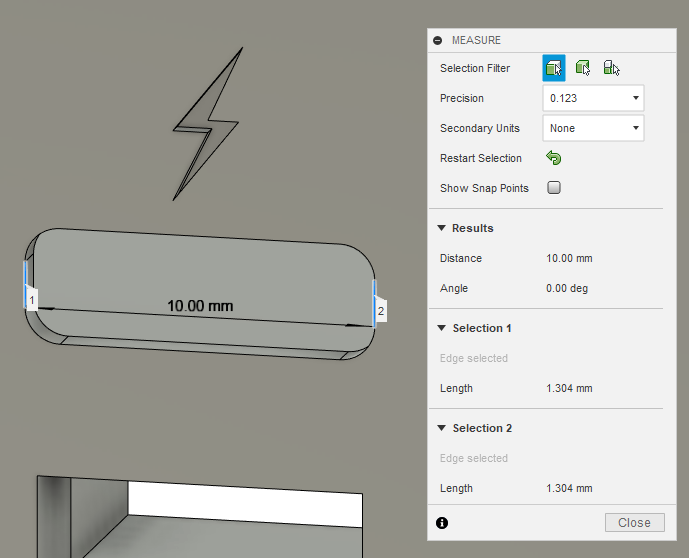Click the lightning bolt engraving on the model
689x558 pixels.
coord(207,124)
